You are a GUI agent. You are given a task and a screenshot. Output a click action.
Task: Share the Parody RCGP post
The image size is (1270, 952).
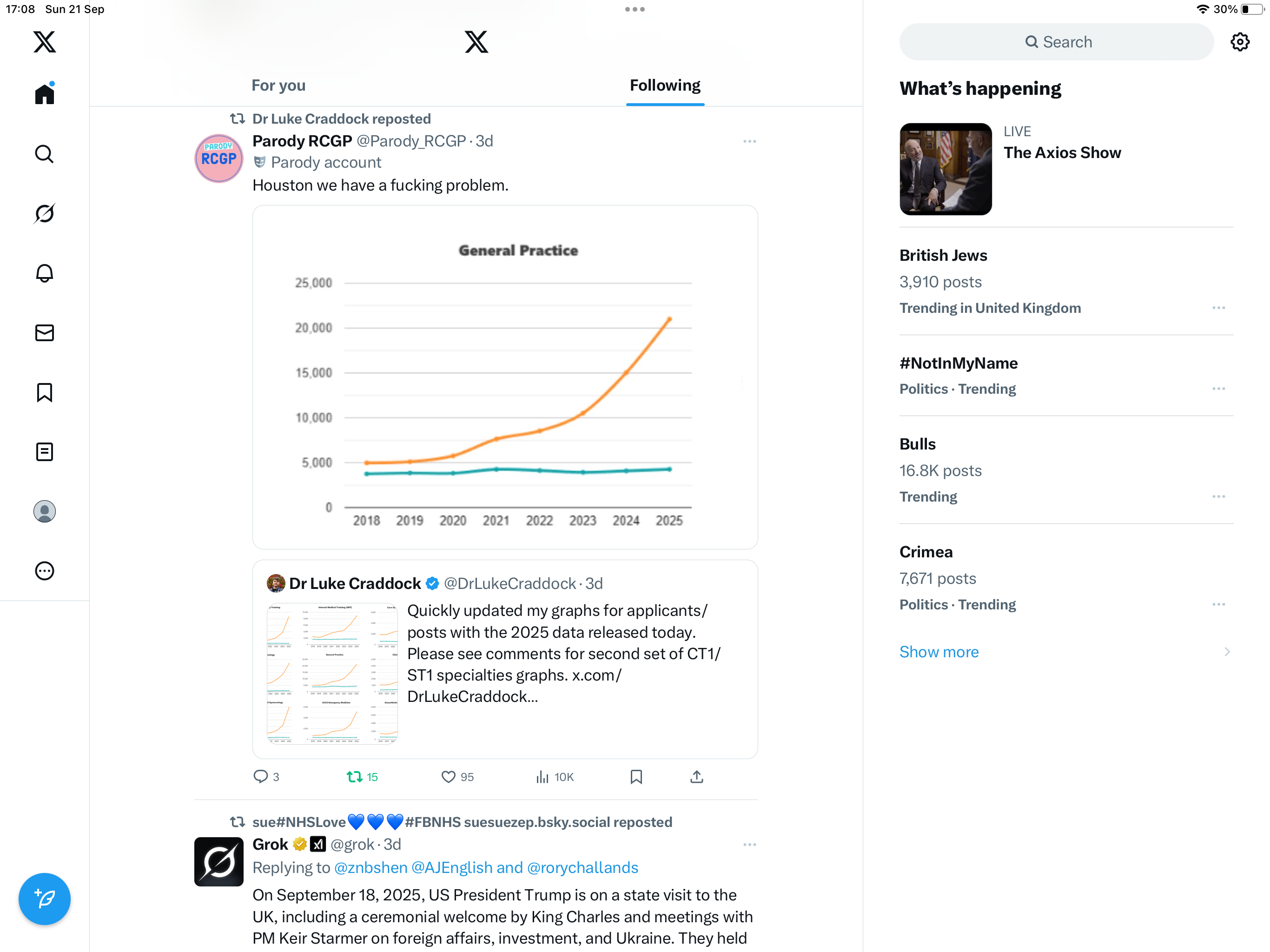(696, 777)
